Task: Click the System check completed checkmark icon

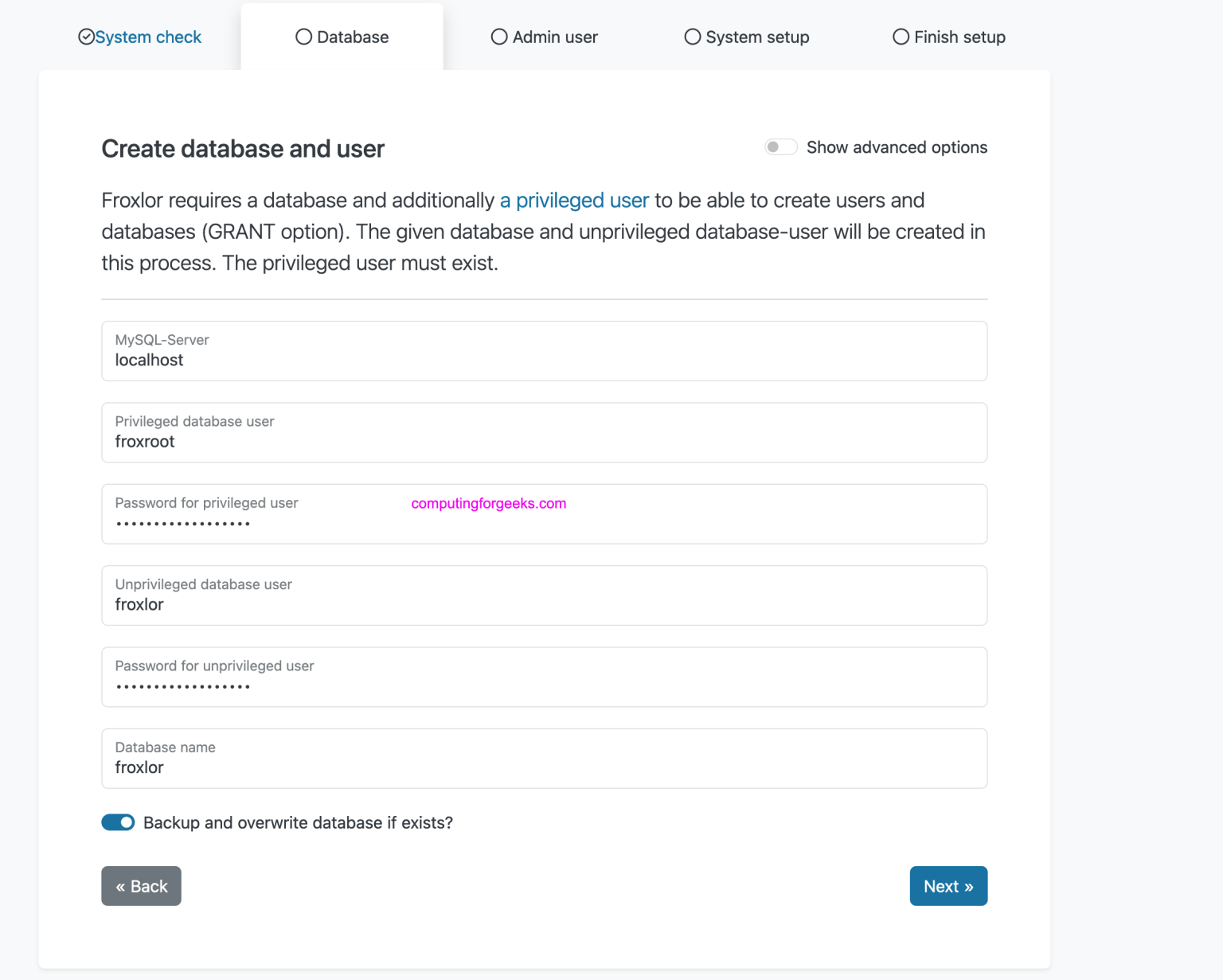Action: [86, 37]
